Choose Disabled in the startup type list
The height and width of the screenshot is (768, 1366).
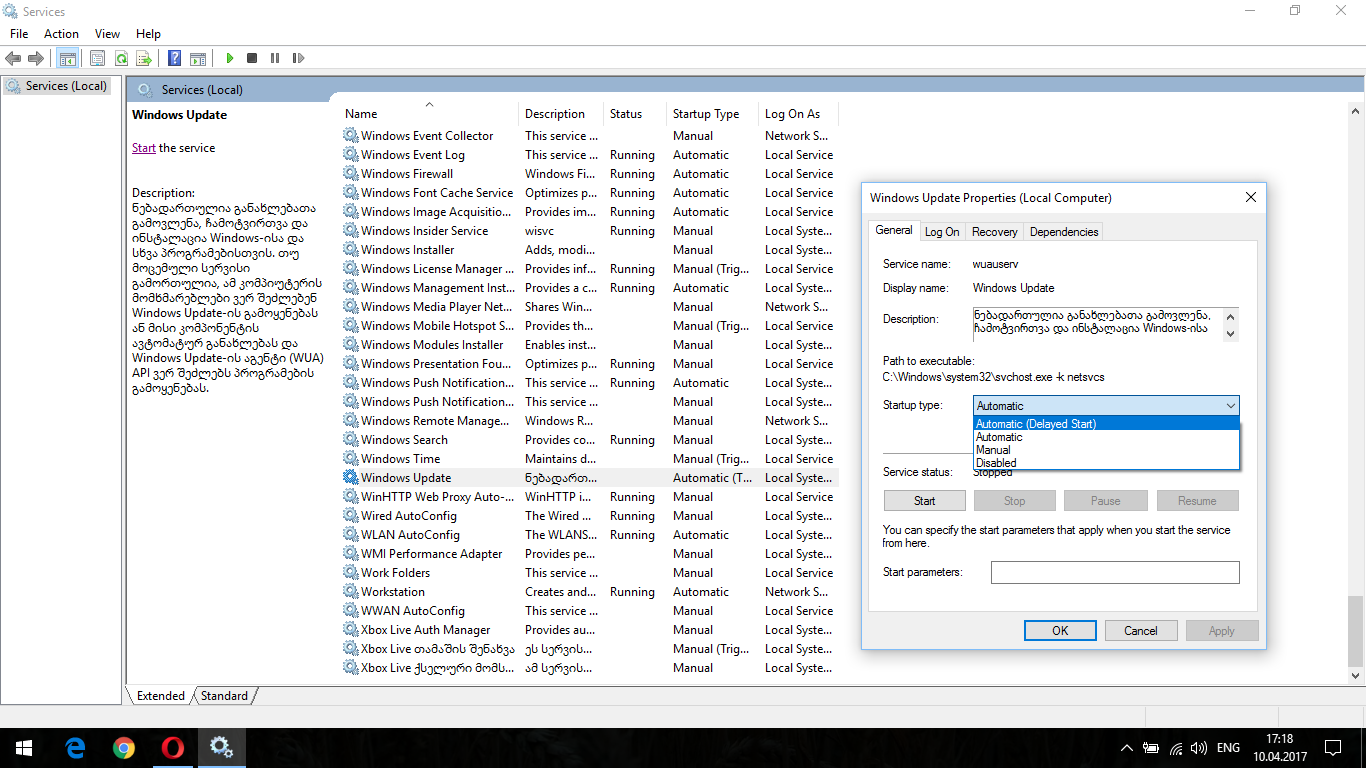[x=996, y=463]
